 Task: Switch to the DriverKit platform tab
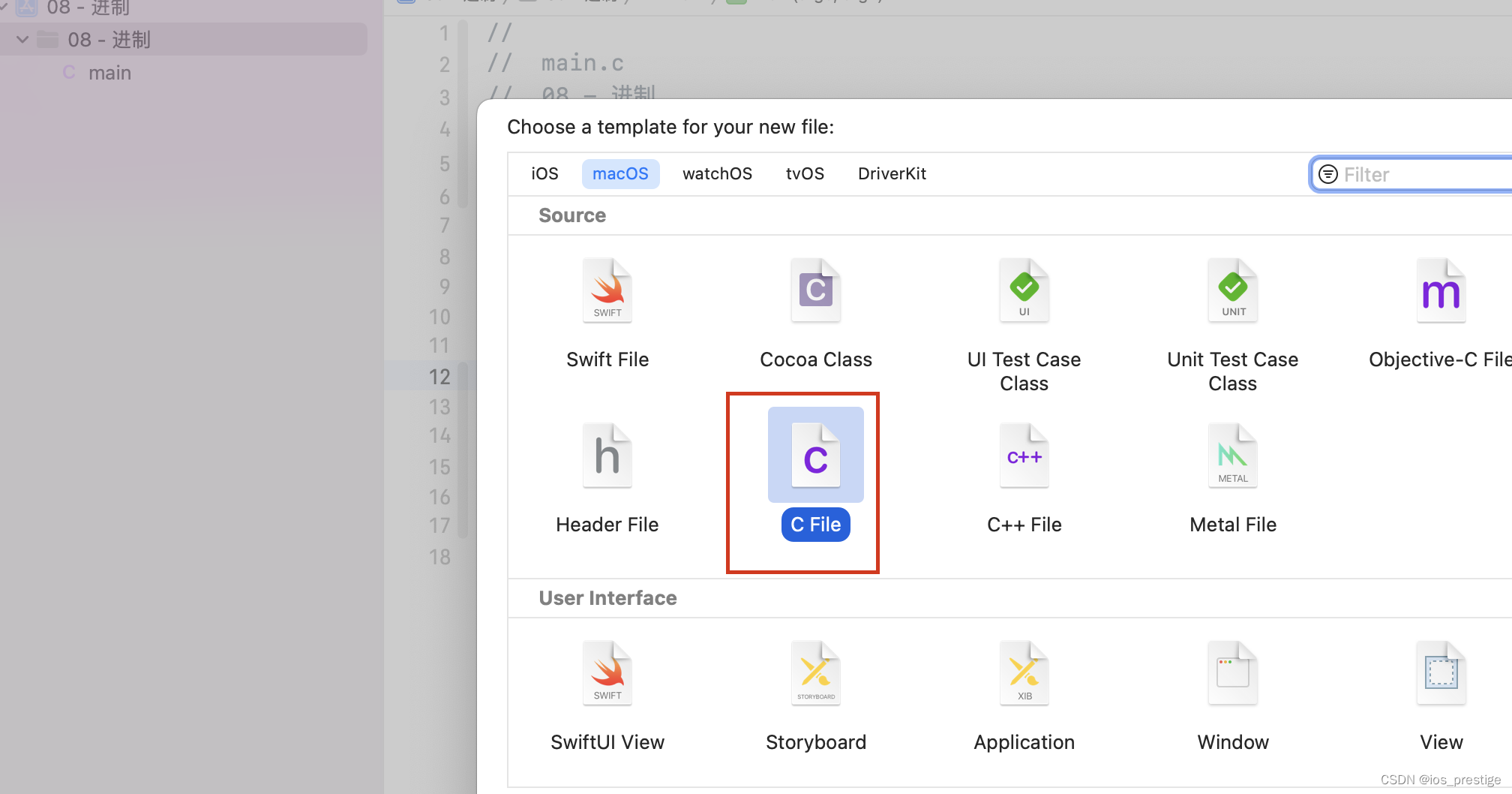click(x=892, y=174)
